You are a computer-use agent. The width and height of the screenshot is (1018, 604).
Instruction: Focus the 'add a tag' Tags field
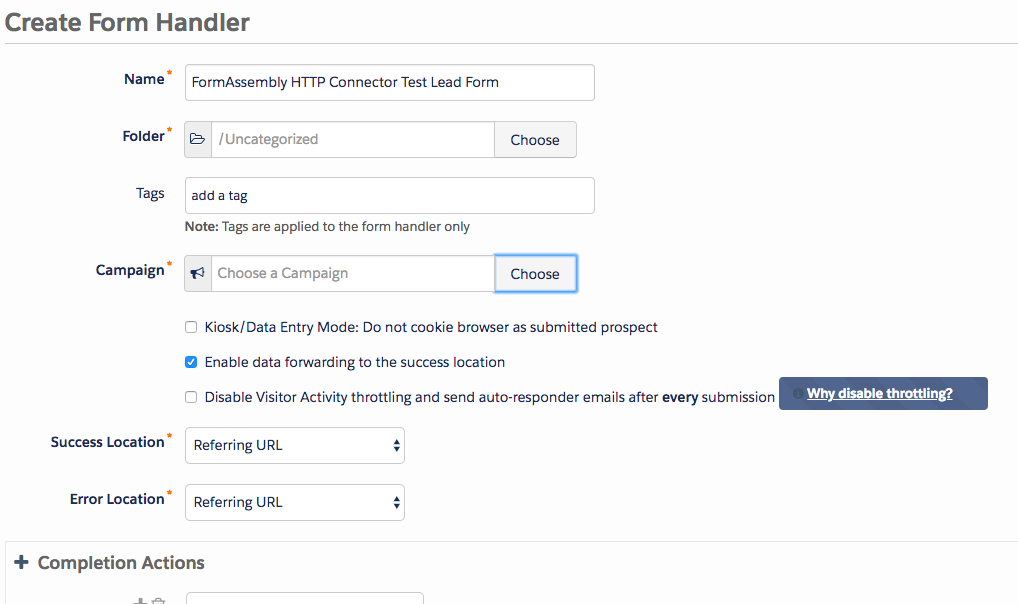click(390, 195)
